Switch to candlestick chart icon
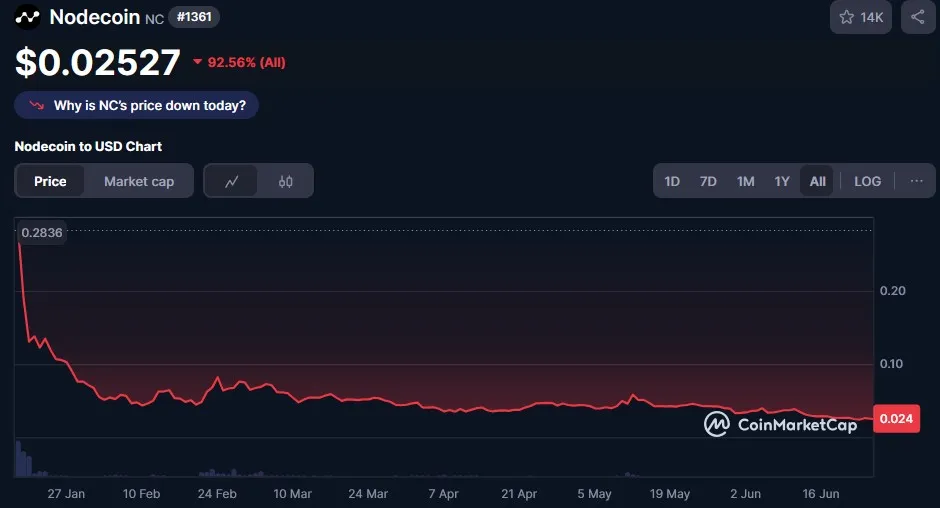 (285, 181)
